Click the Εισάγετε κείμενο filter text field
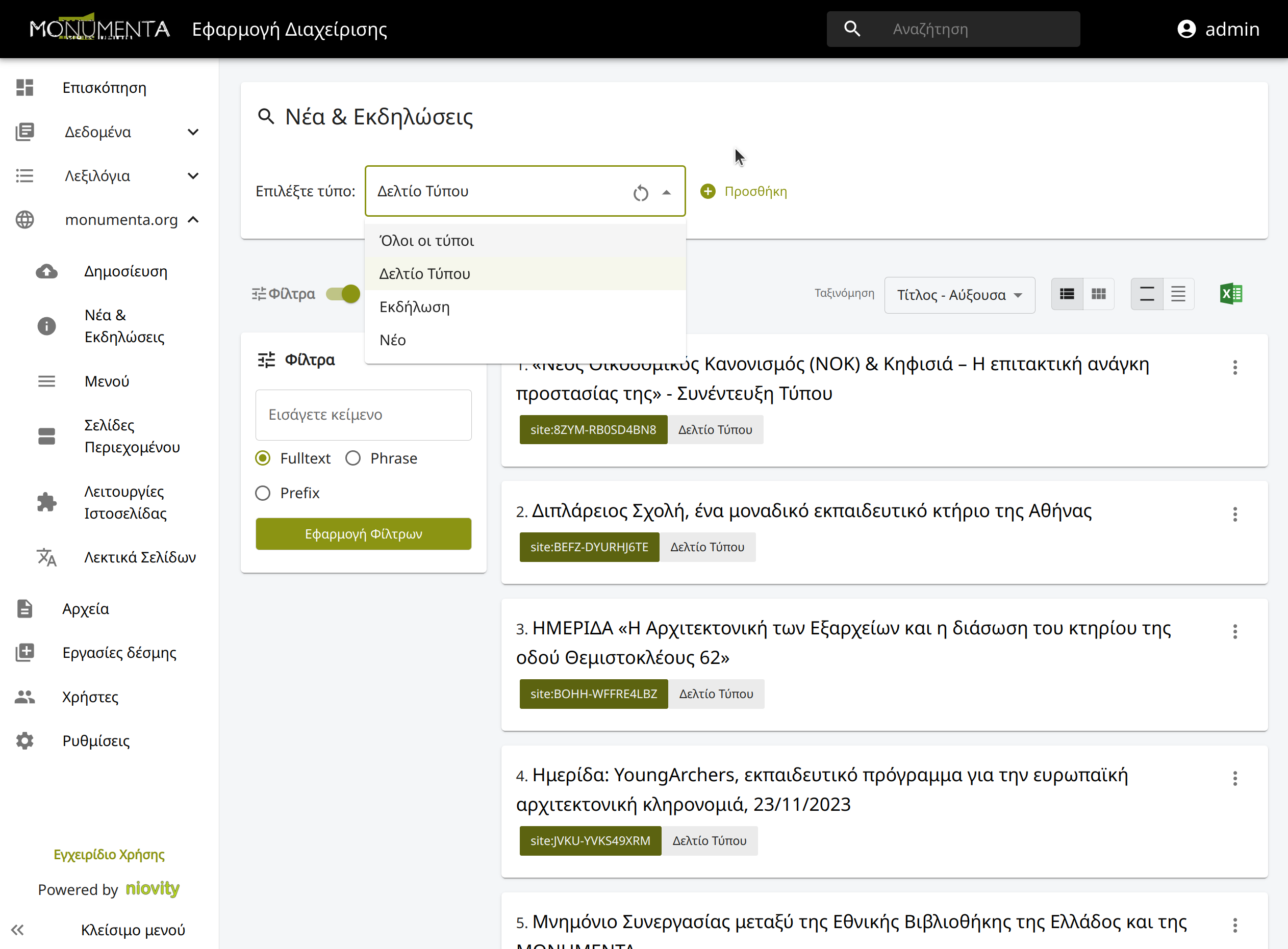 363,415
